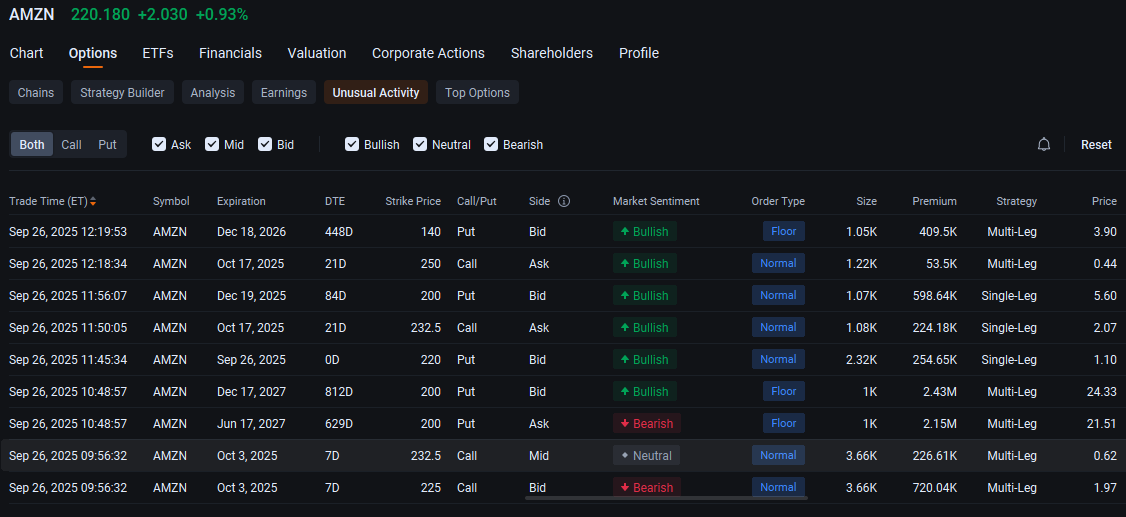
Task: Click the 448D DTE value
Action: 339,231
